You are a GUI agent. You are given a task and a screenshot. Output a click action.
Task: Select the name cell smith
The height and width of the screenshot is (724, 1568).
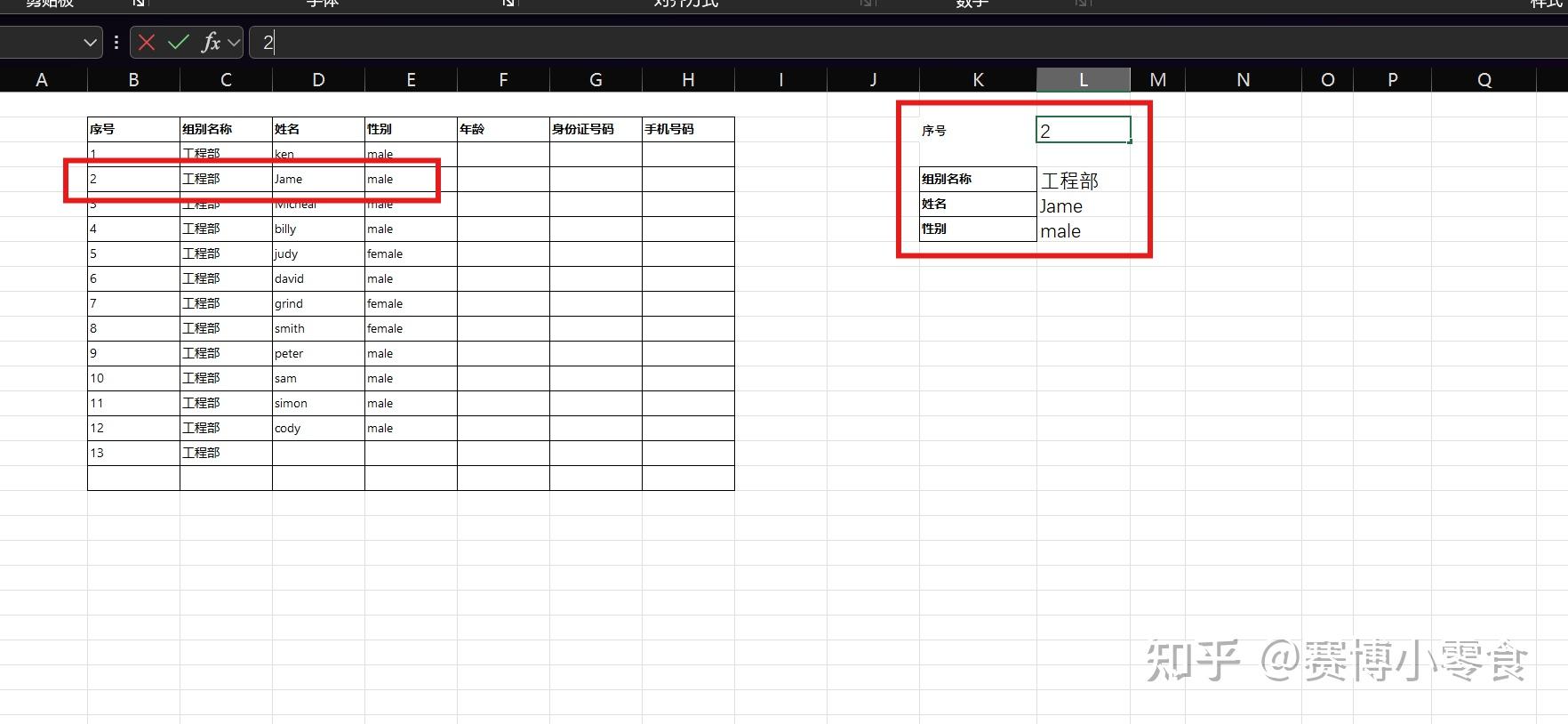(x=318, y=328)
